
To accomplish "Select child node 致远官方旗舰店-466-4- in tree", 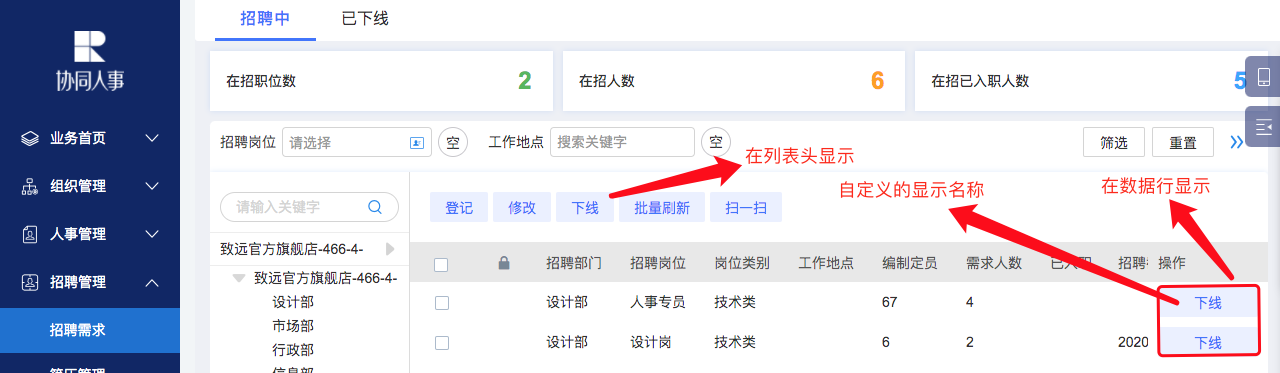I will click(325, 278).
